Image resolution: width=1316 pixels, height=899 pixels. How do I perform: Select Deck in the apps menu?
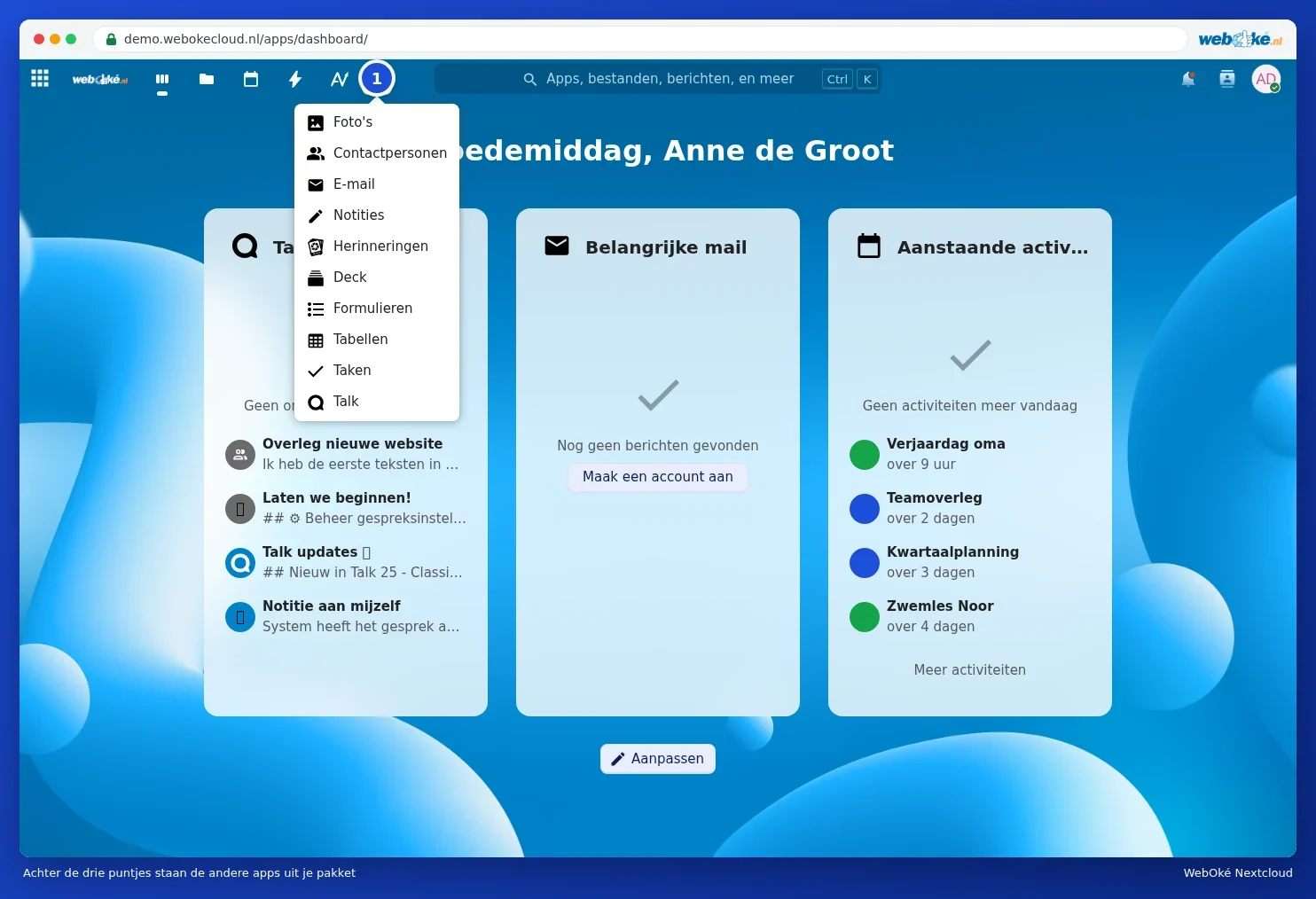pyautogui.click(x=377, y=278)
